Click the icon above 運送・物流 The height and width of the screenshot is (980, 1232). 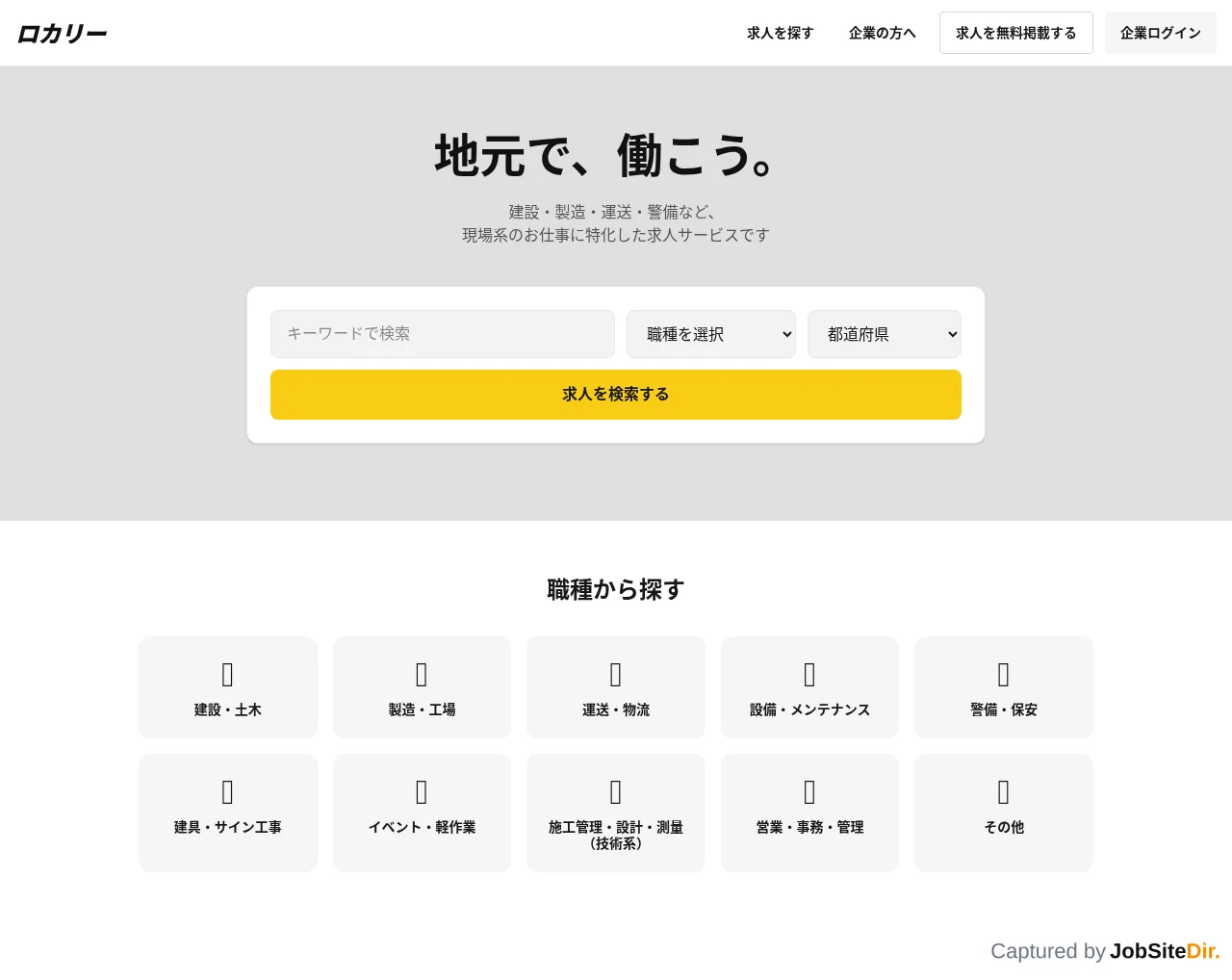[x=616, y=675]
